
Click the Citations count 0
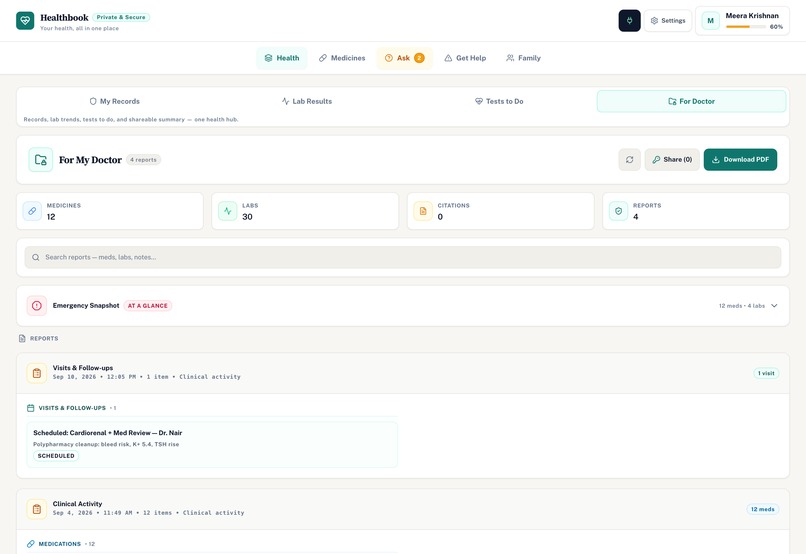[x=440, y=217]
